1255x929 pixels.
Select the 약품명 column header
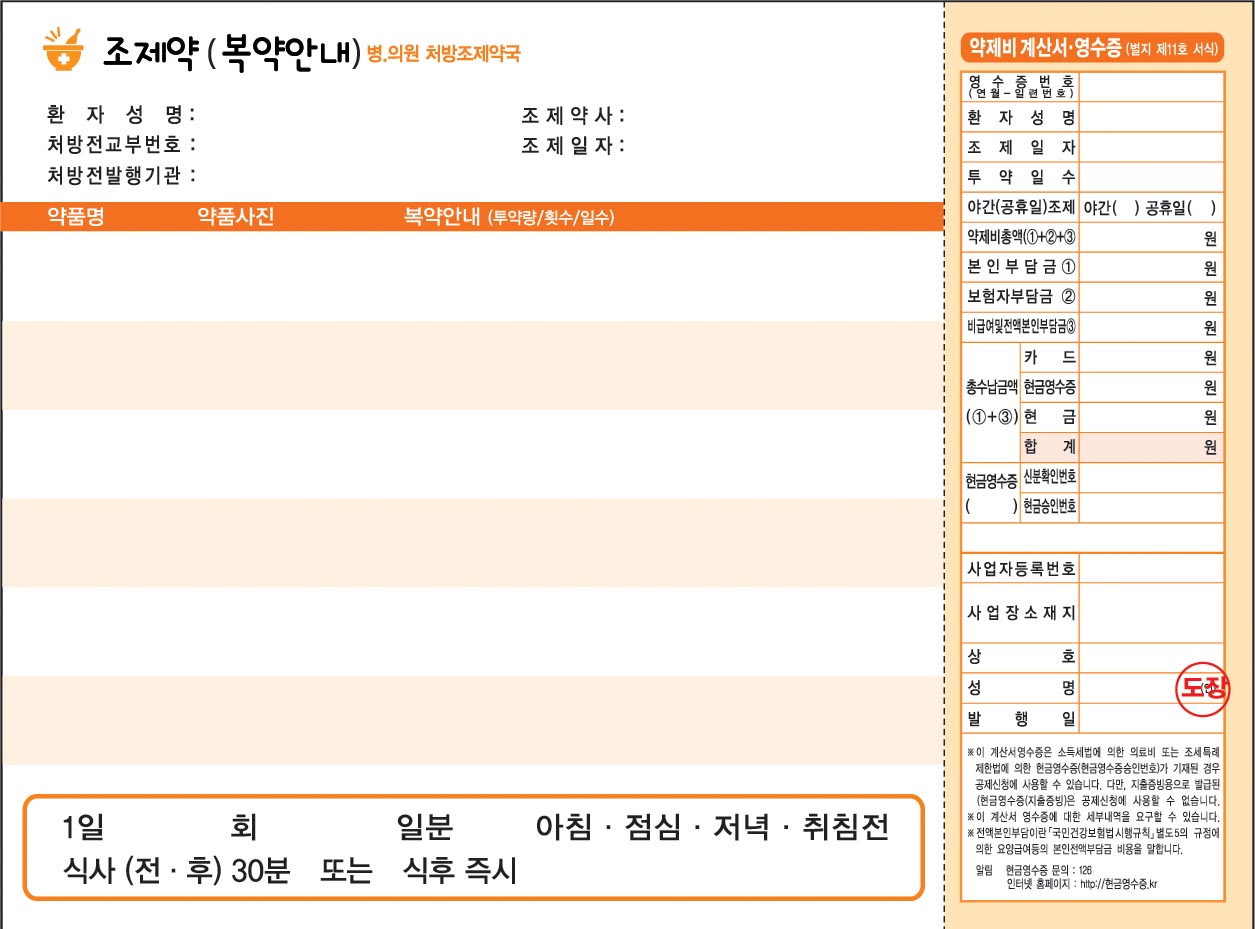click(x=76, y=217)
